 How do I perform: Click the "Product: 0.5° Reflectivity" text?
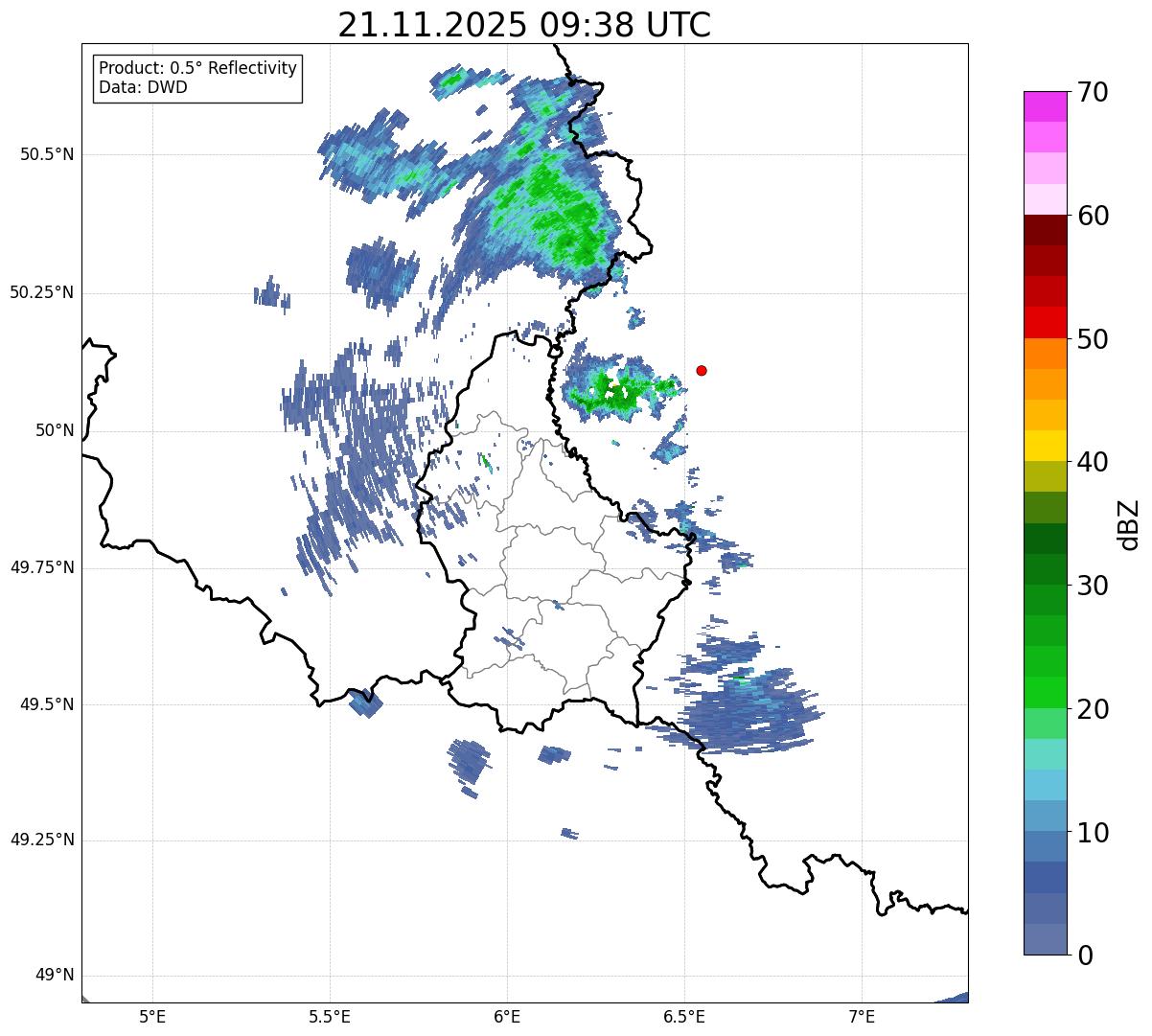point(197,68)
